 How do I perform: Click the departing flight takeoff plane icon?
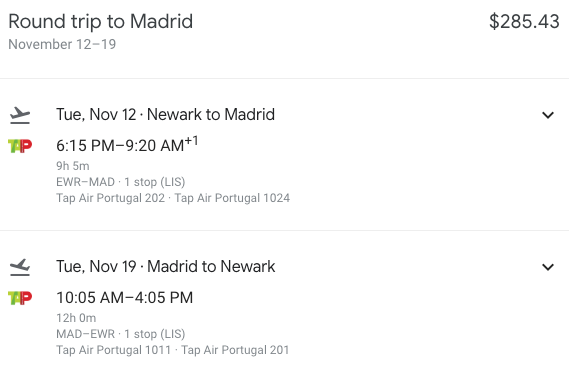click(x=20, y=115)
